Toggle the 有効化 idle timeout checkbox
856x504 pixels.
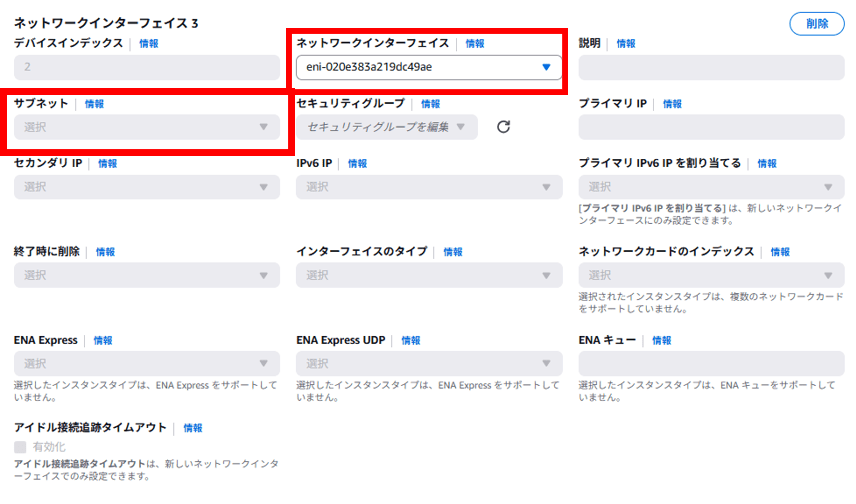[x=21, y=446]
